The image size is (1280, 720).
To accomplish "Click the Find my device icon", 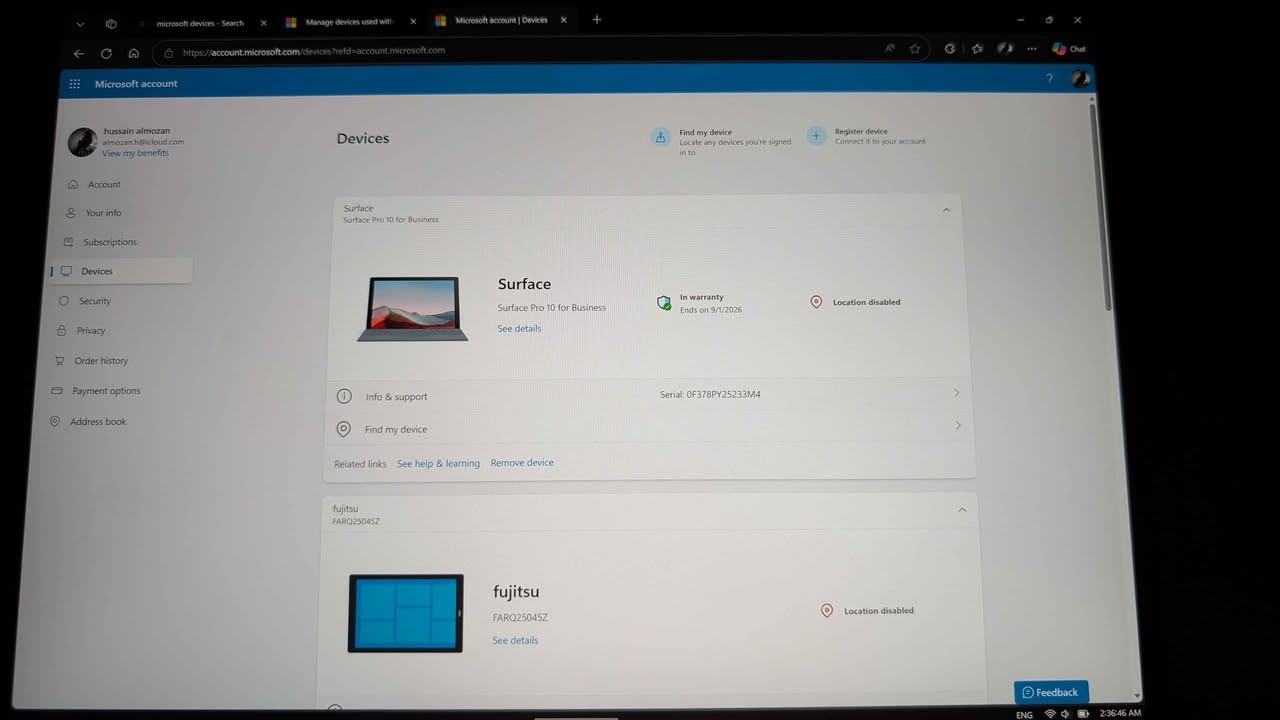I will [x=660, y=138].
